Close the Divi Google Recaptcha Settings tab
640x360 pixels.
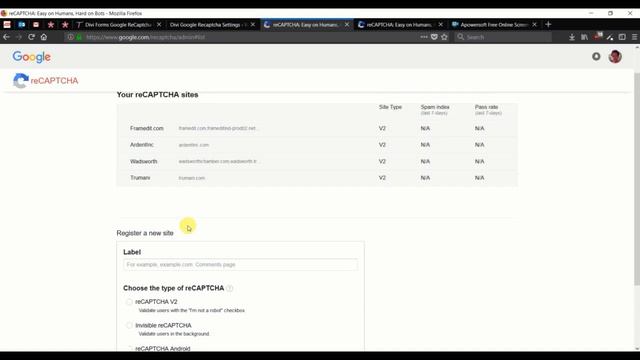click(253, 24)
